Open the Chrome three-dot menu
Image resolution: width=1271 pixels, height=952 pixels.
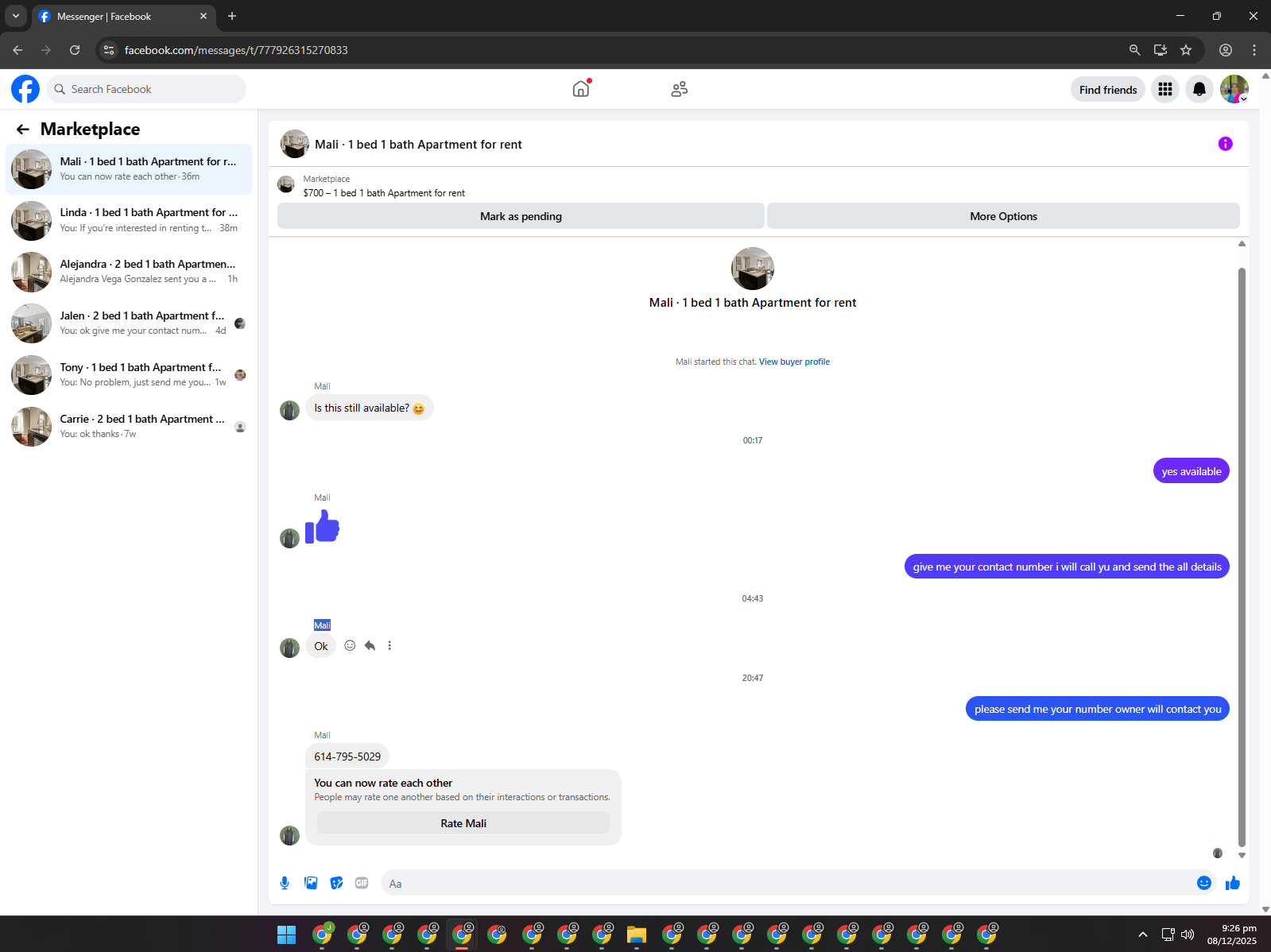coord(1254,50)
